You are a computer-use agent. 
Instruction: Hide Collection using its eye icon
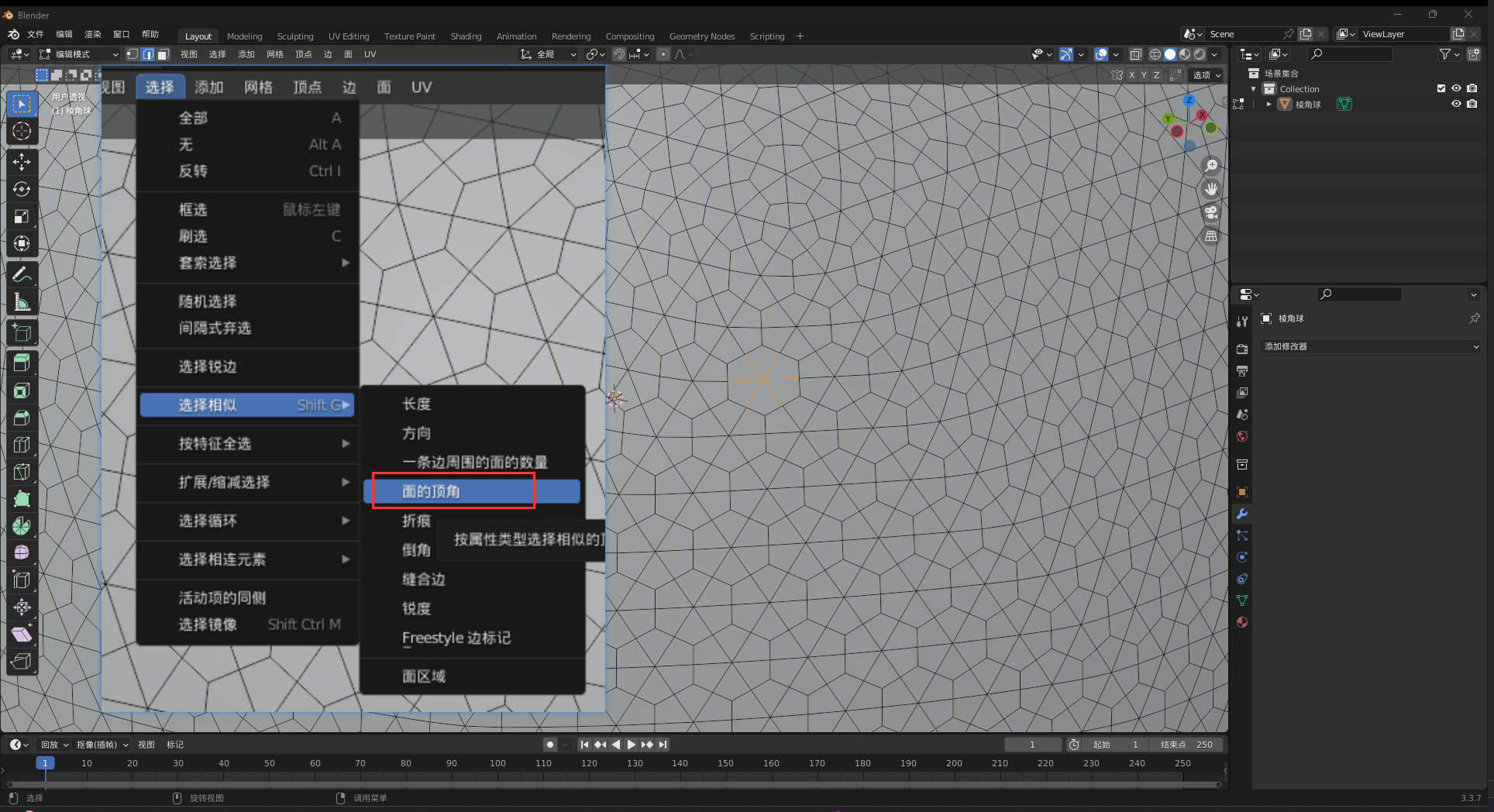[1456, 89]
